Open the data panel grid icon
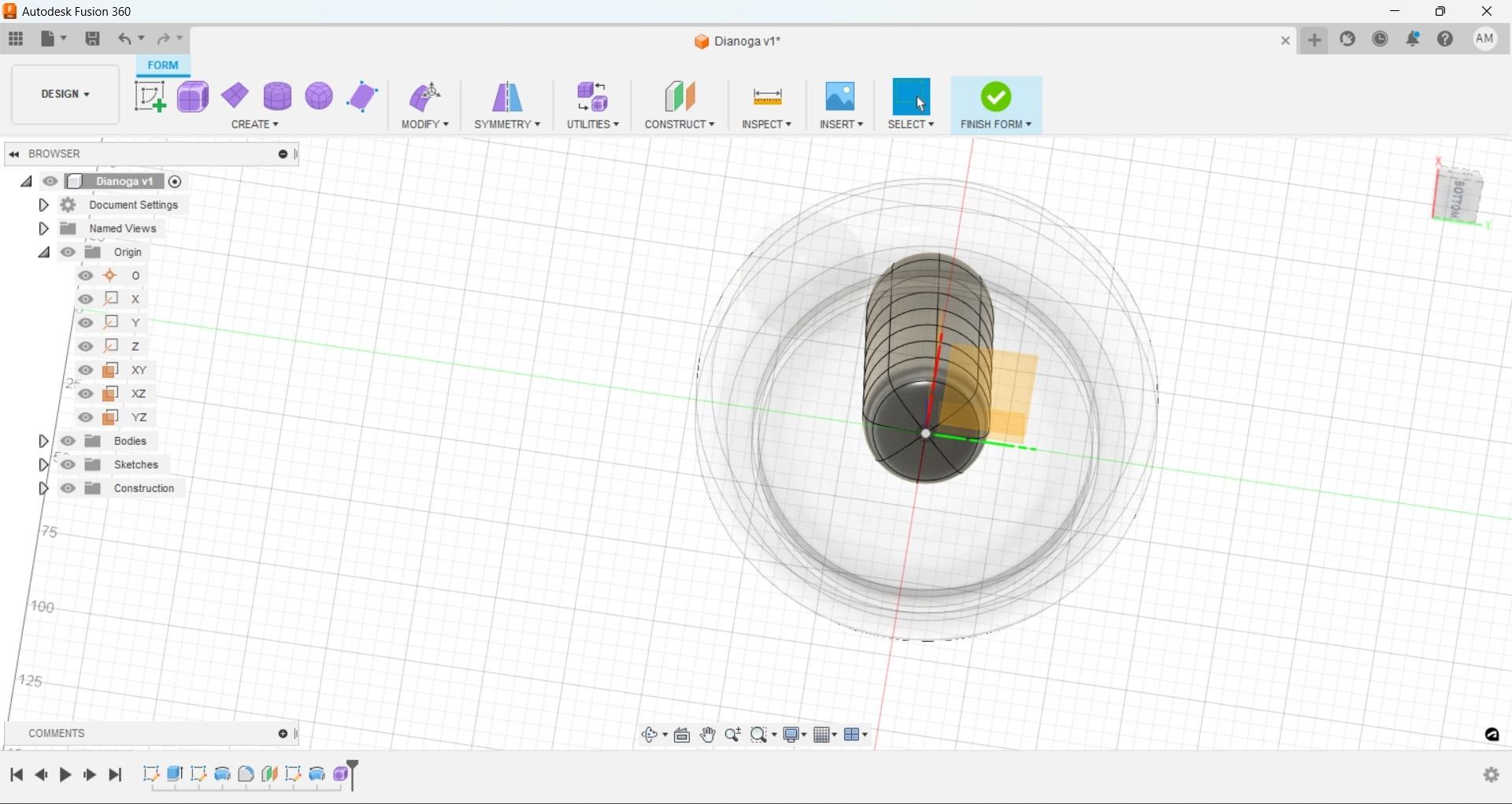This screenshot has width=1512, height=804. pyautogui.click(x=16, y=39)
